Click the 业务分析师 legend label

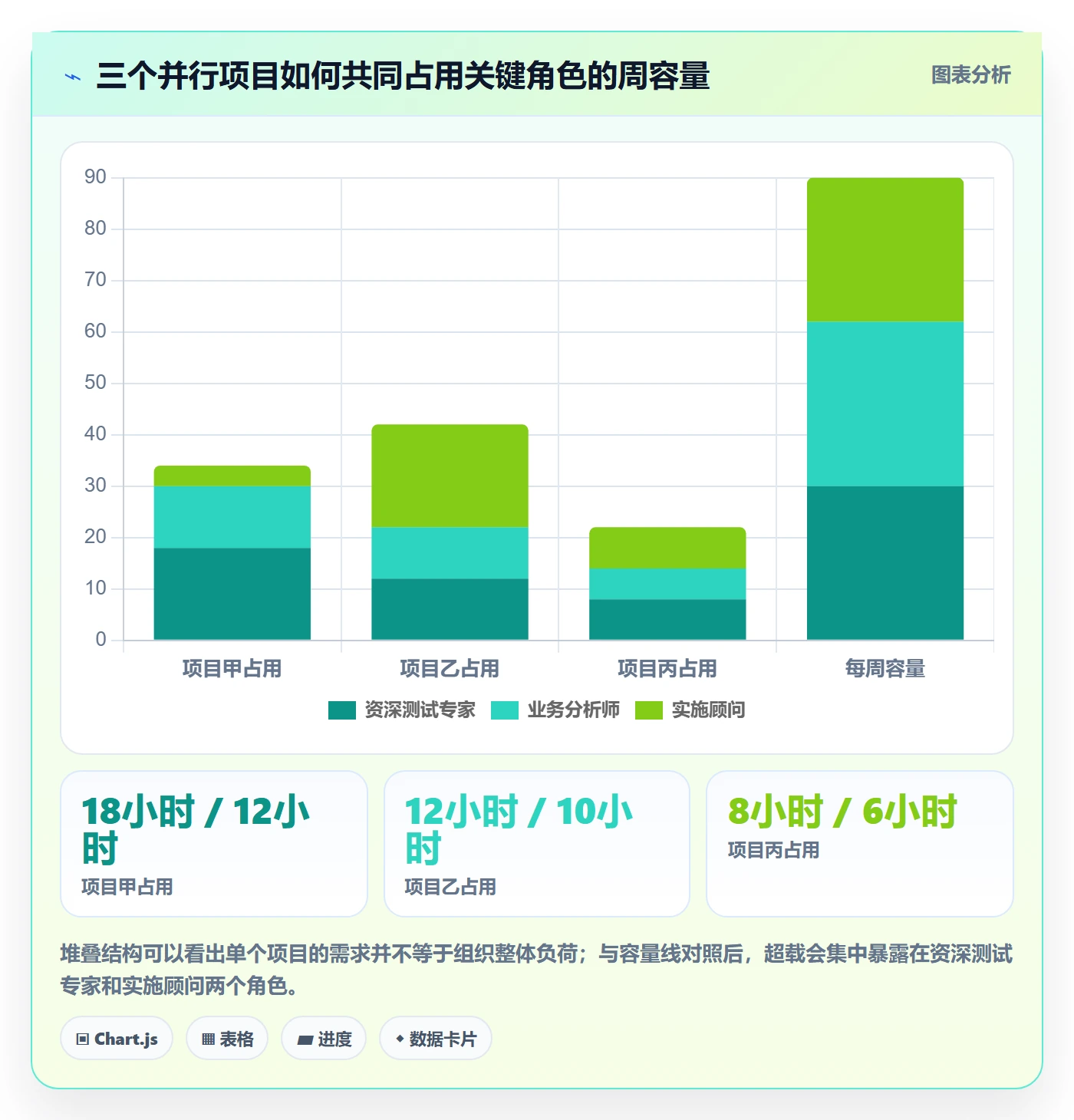click(573, 710)
